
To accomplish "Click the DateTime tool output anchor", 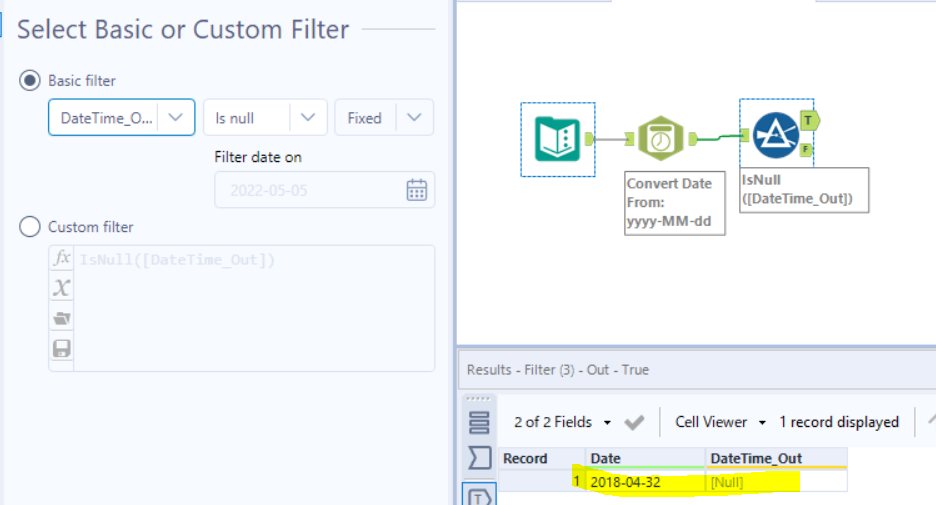I will click(692, 139).
